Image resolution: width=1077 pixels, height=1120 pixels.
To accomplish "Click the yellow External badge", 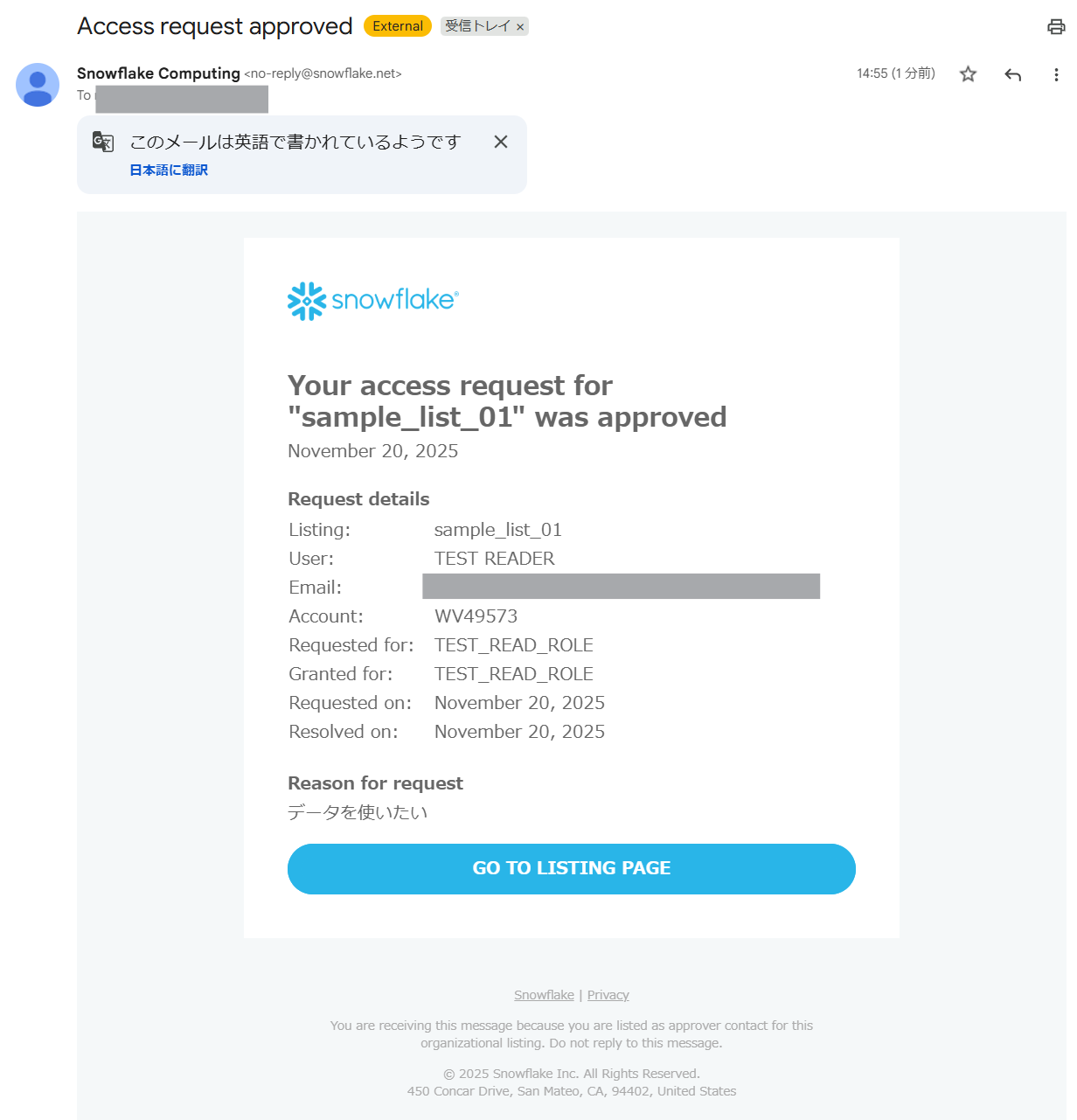I will pos(398,26).
